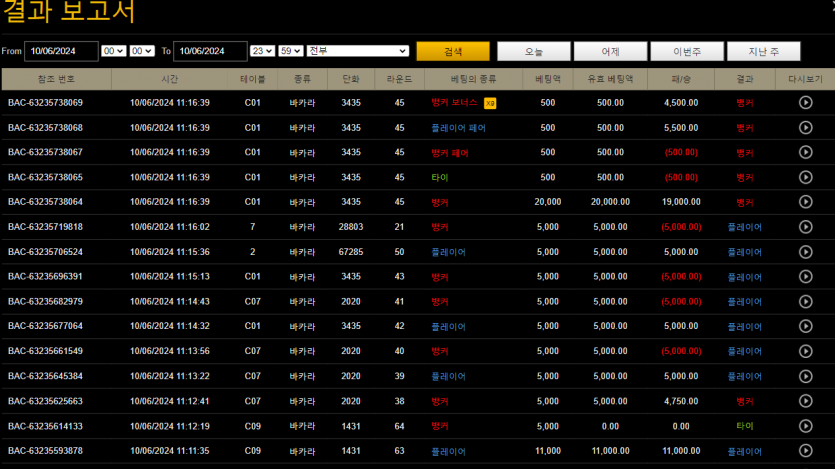Image resolution: width=835 pixels, height=469 pixels.
Task: Replay bet BAC-63235738068
Action: coord(805,127)
